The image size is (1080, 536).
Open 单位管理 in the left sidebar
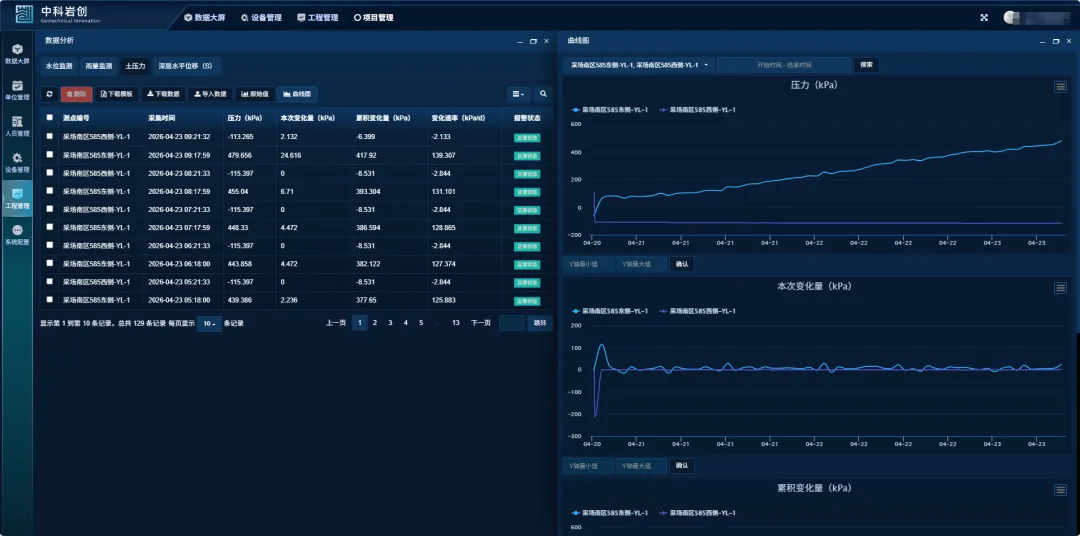[17, 90]
